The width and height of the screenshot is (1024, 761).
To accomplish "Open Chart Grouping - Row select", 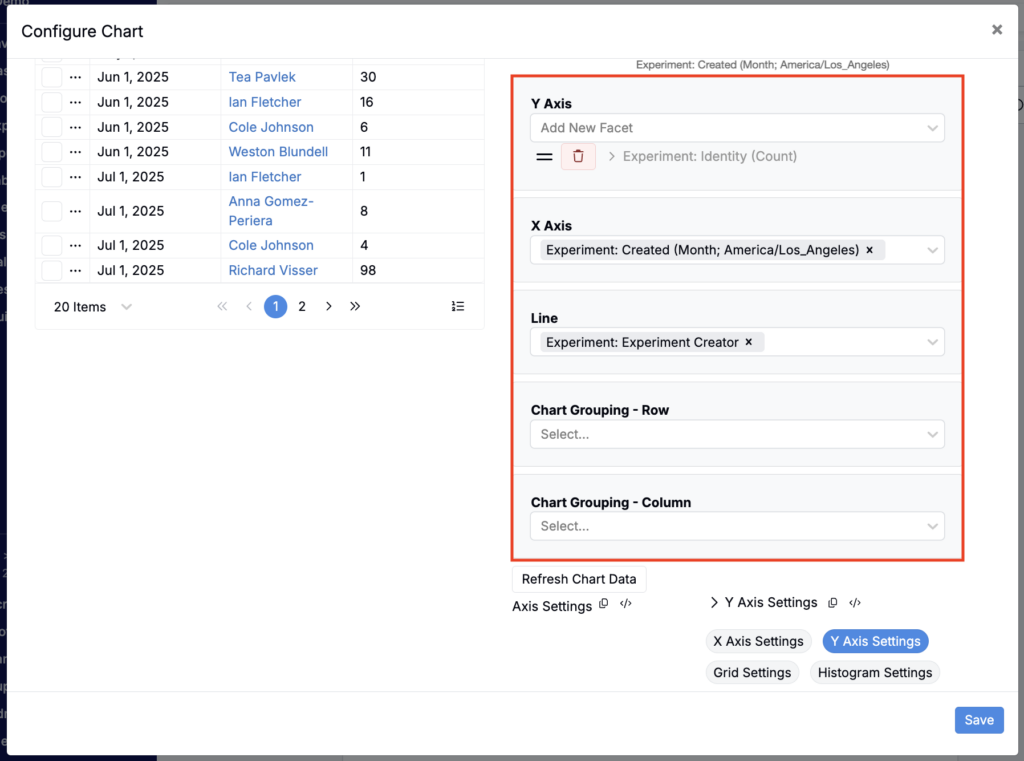I will point(737,434).
